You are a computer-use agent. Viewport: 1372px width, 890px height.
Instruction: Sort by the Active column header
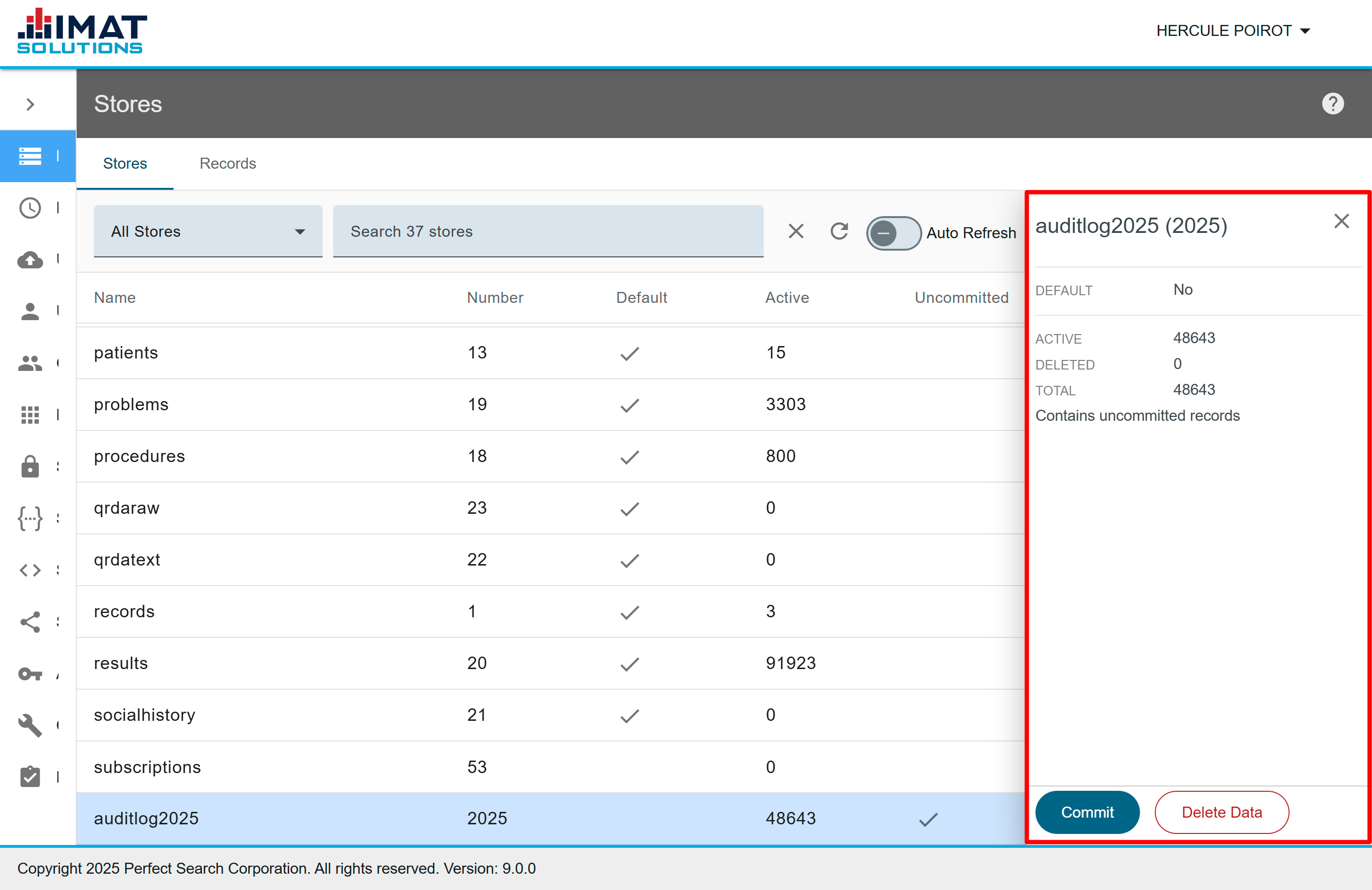click(x=787, y=298)
